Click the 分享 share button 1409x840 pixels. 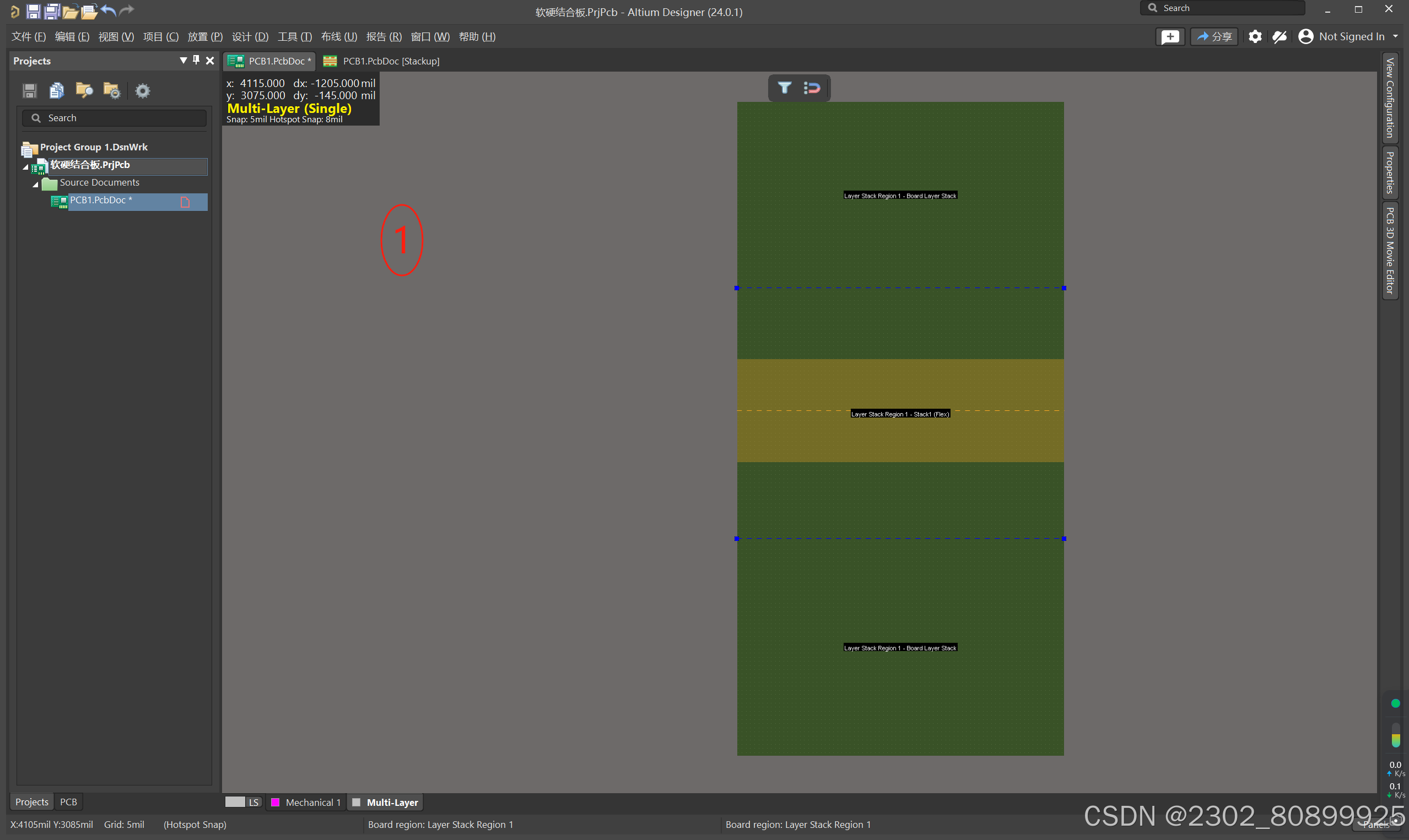1214,37
